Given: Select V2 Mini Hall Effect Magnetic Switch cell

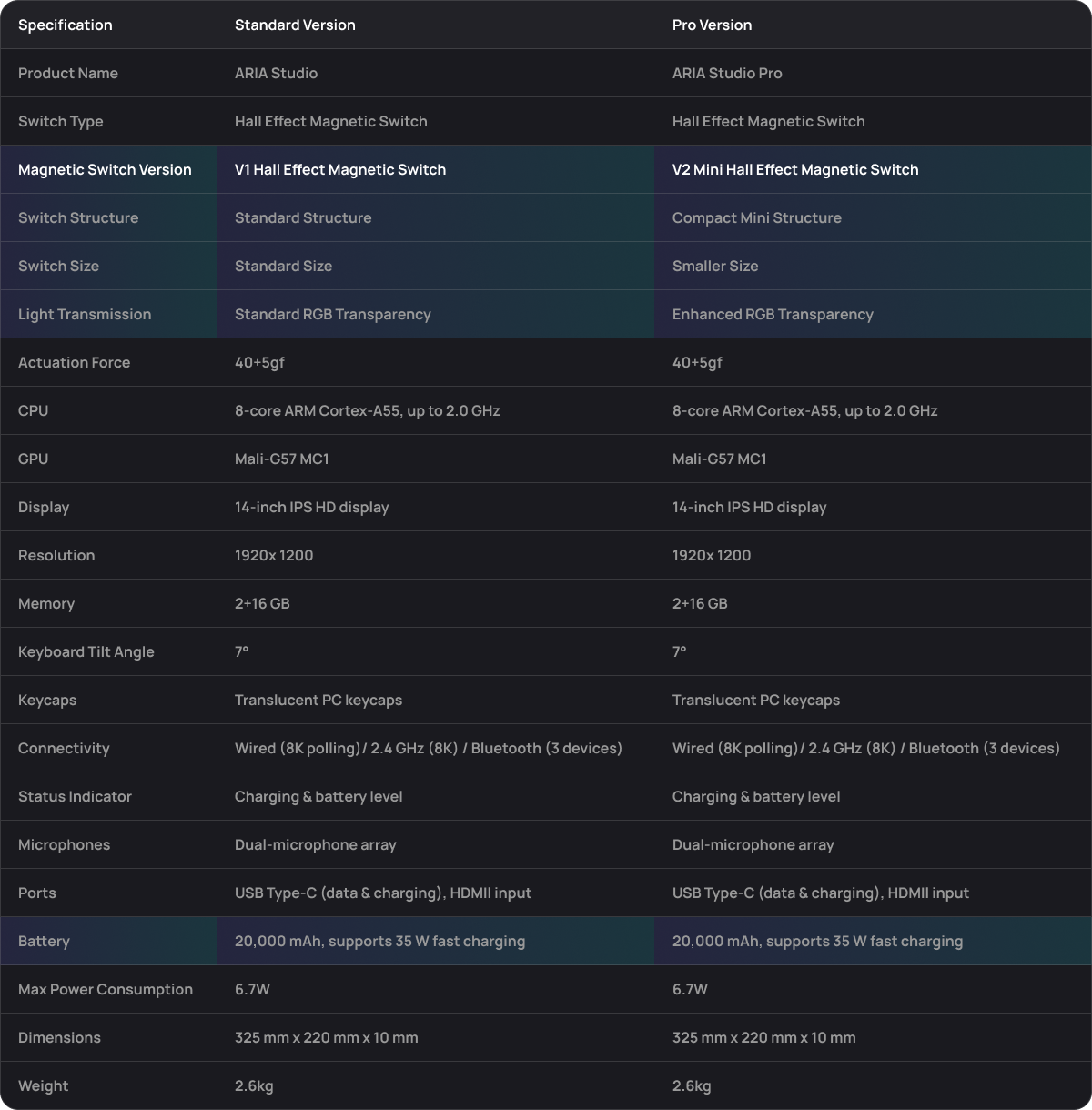Looking at the screenshot, I should pyautogui.click(x=795, y=170).
